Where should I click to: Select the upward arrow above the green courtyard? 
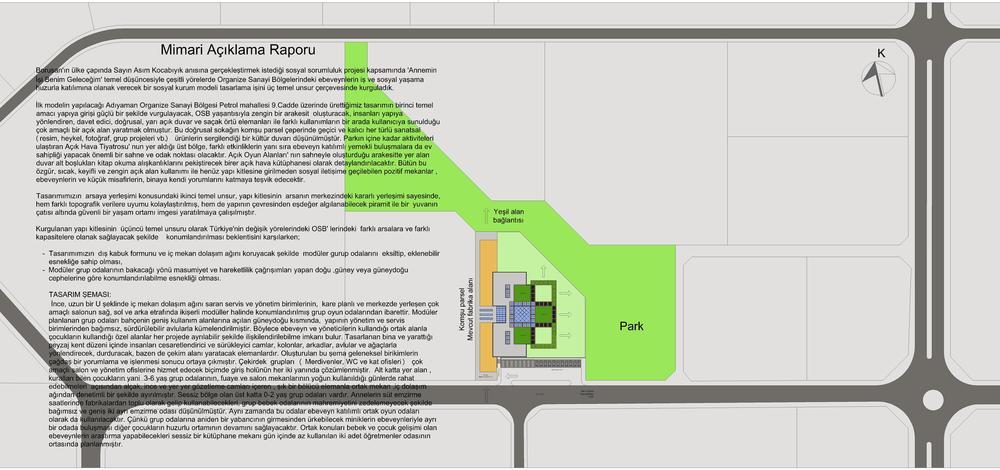click(543, 272)
